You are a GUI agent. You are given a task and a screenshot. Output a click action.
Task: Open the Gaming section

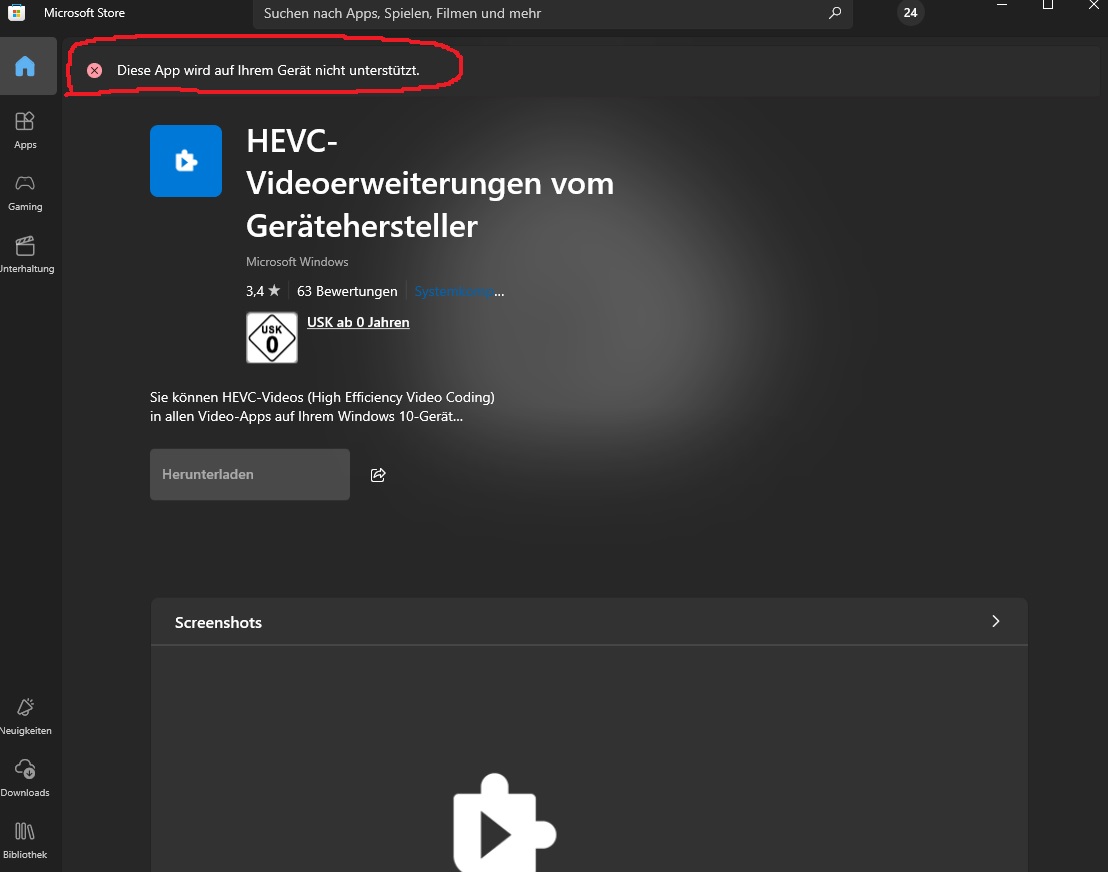click(x=25, y=193)
